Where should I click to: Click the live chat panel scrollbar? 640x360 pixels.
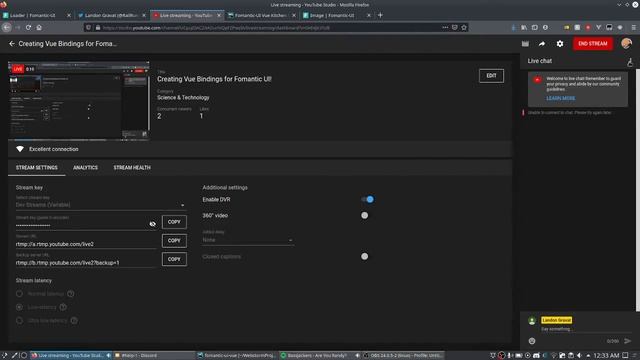[x=638, y=190]
